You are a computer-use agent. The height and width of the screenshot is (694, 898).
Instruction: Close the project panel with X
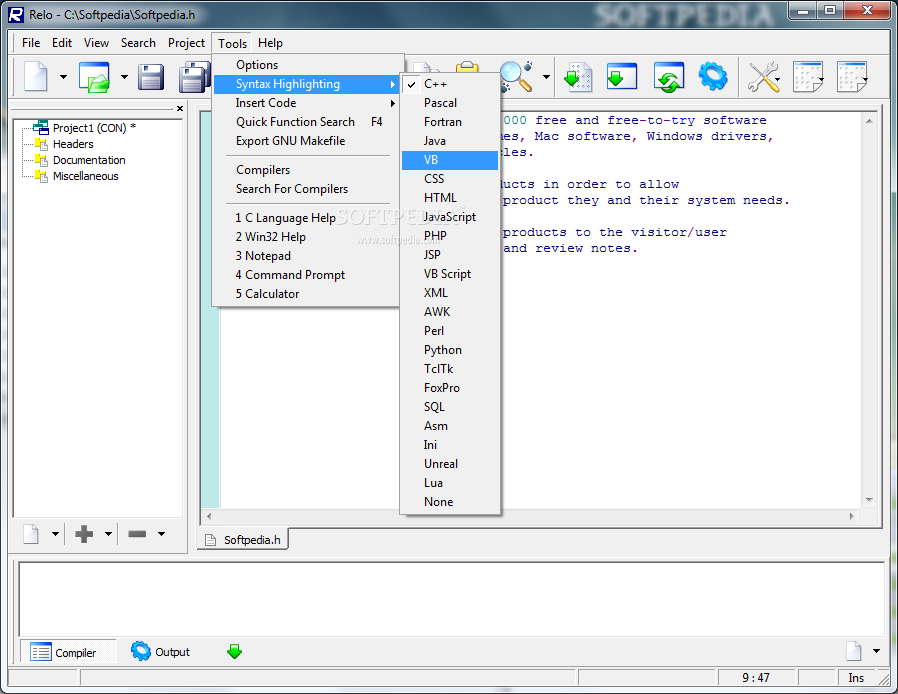[180, 108]
